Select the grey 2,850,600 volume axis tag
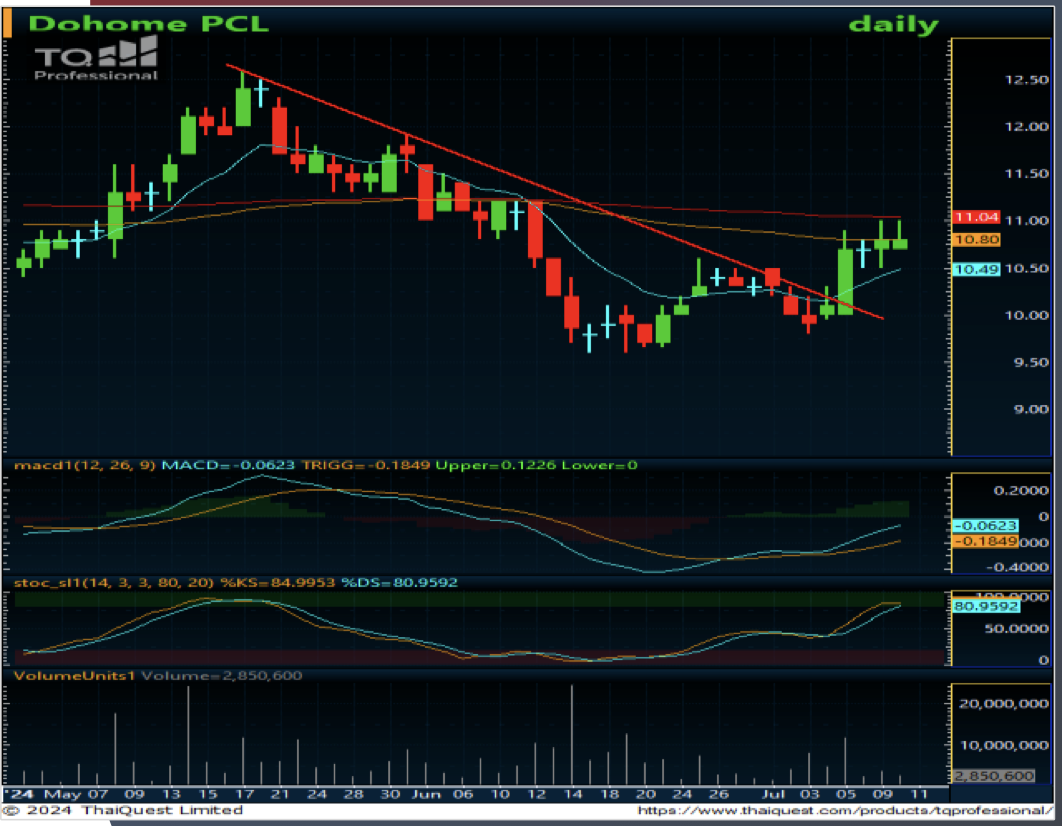This screenshot has width=1062, height=826. point(994,776)
